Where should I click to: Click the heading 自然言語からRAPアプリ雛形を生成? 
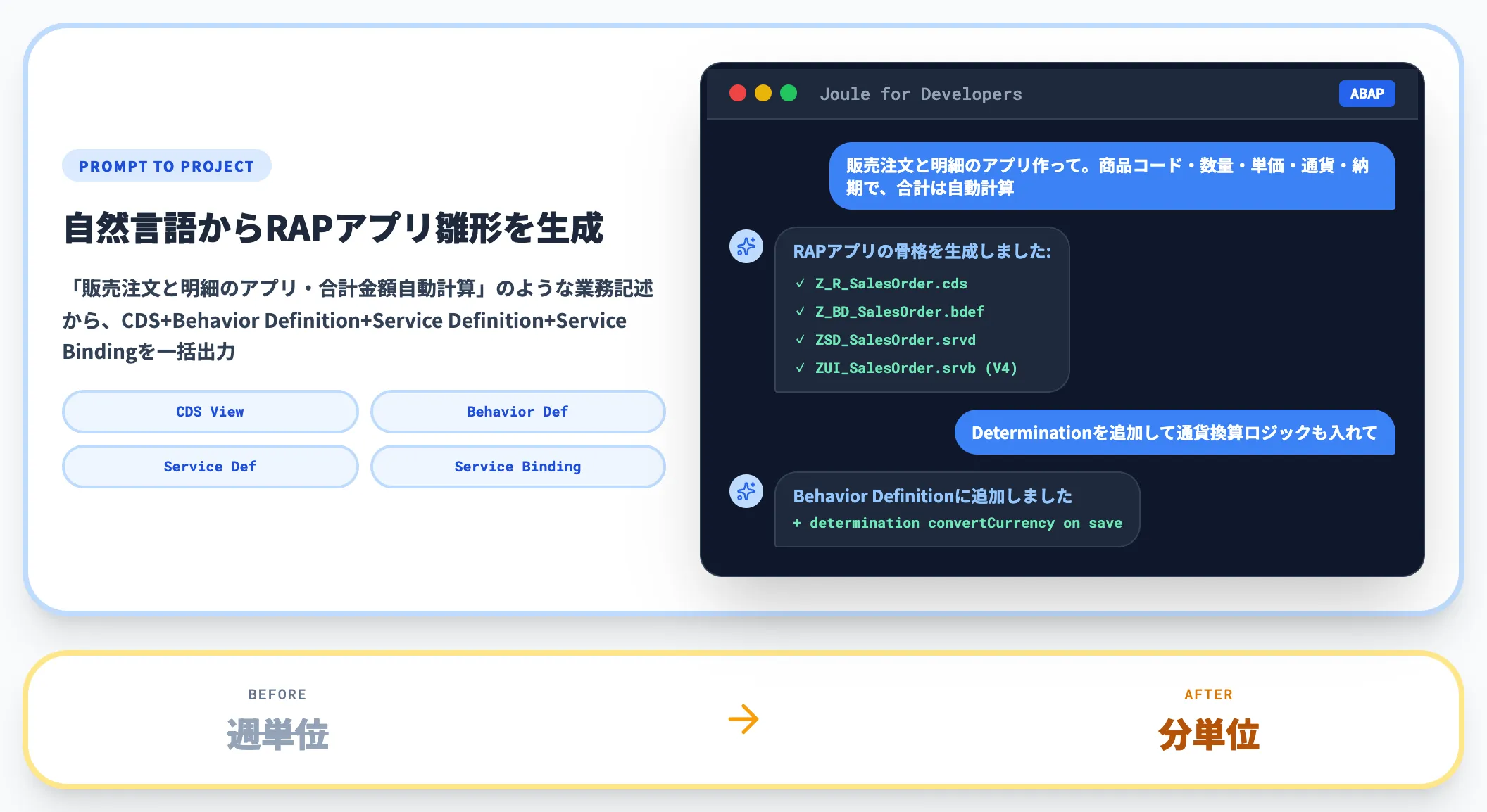click(333, 229)
